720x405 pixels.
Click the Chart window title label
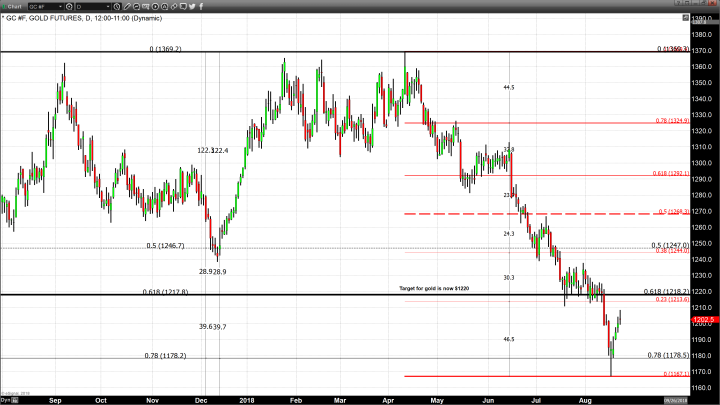tap(15, 7)
